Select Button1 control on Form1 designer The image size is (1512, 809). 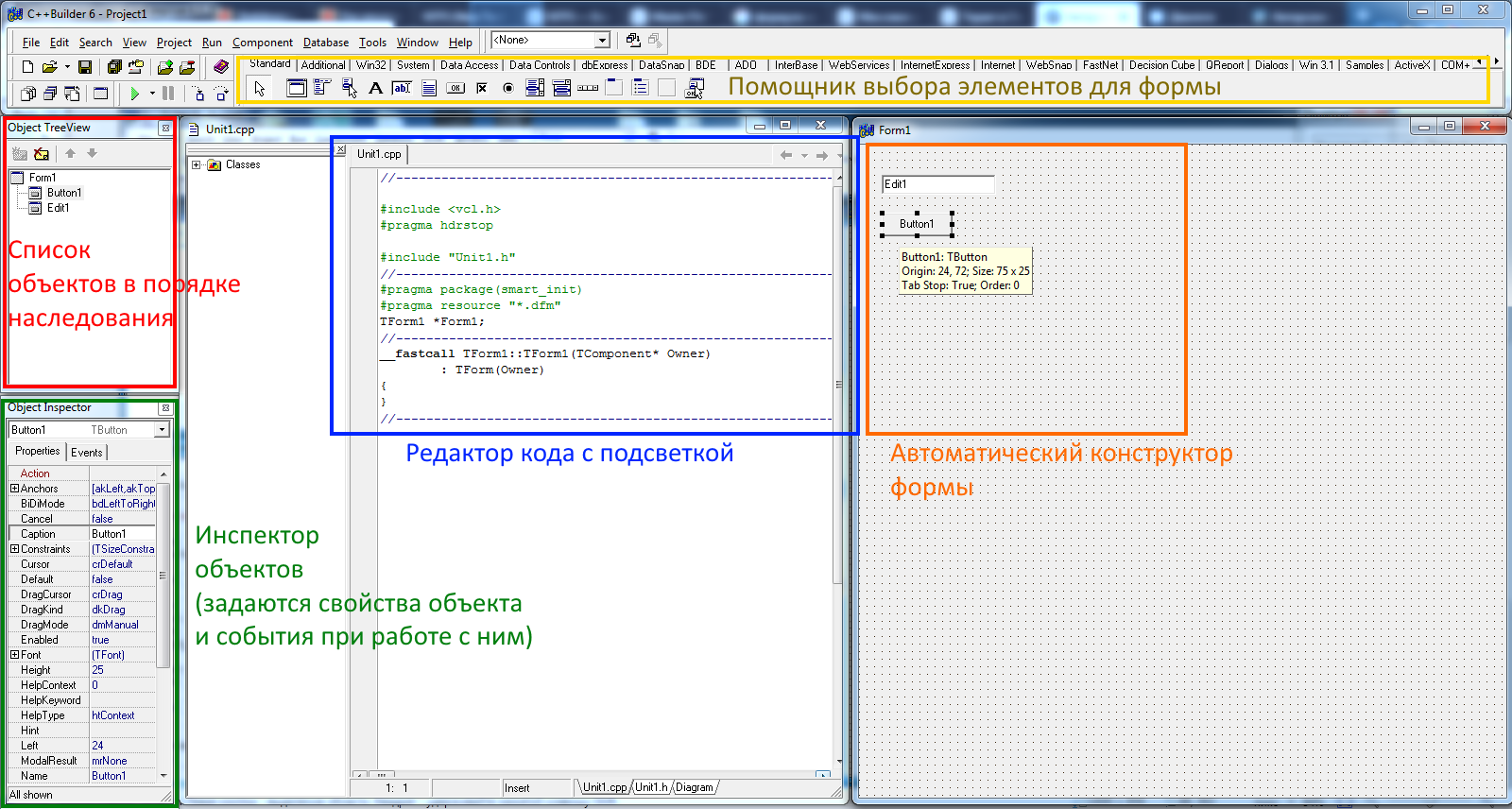[917, 224]
